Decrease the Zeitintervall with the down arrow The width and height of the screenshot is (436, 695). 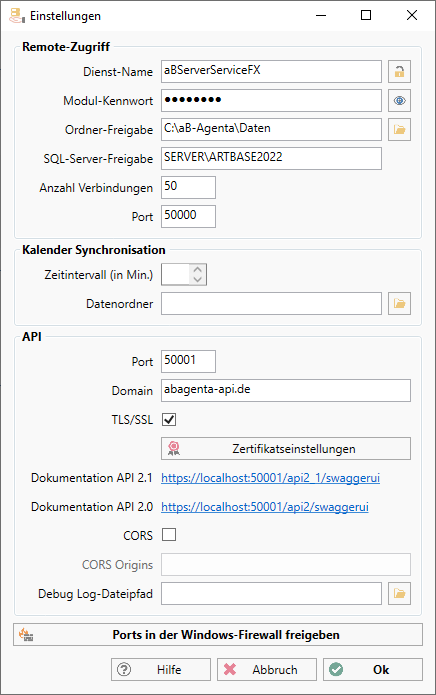198,279
